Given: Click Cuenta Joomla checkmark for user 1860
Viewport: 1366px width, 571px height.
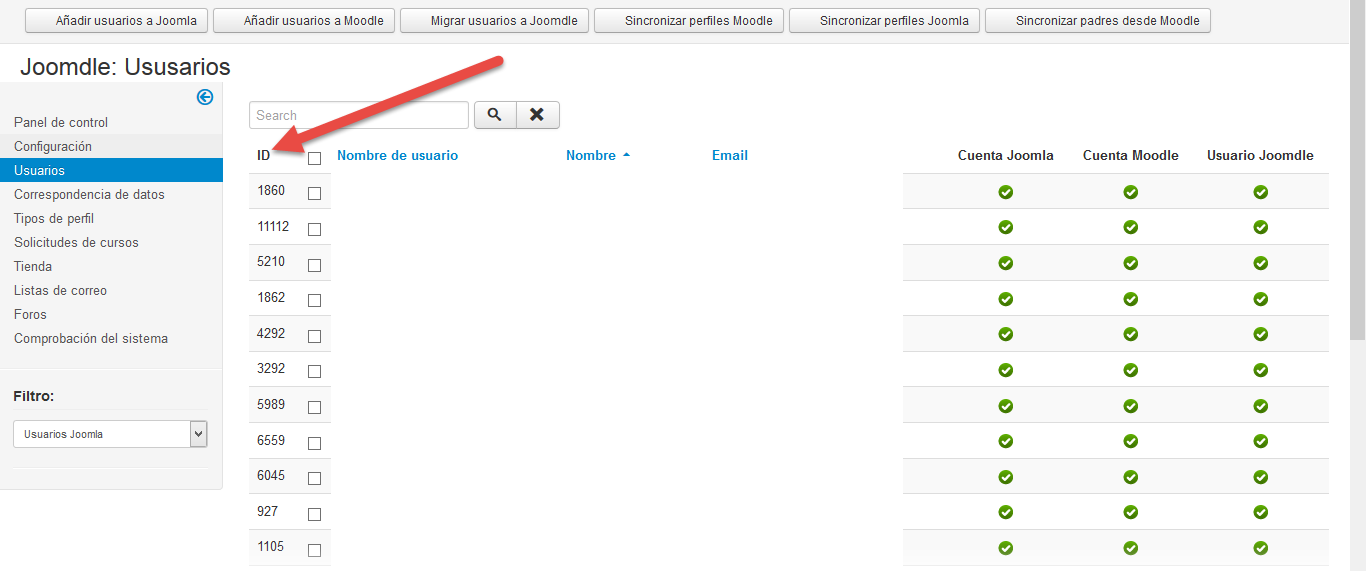Looking at the screenshot, I should pyautogui.click(x=1005, y=192).
